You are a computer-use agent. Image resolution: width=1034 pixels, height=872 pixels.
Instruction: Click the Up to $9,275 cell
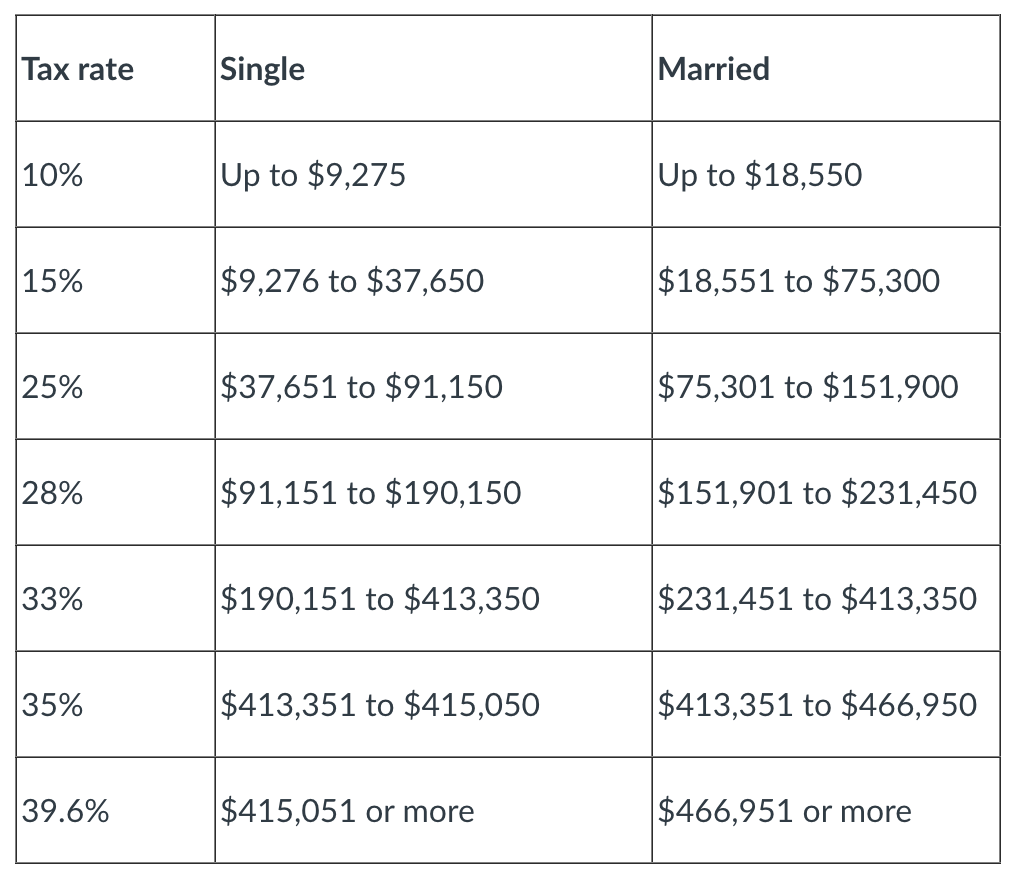[313, 175]
